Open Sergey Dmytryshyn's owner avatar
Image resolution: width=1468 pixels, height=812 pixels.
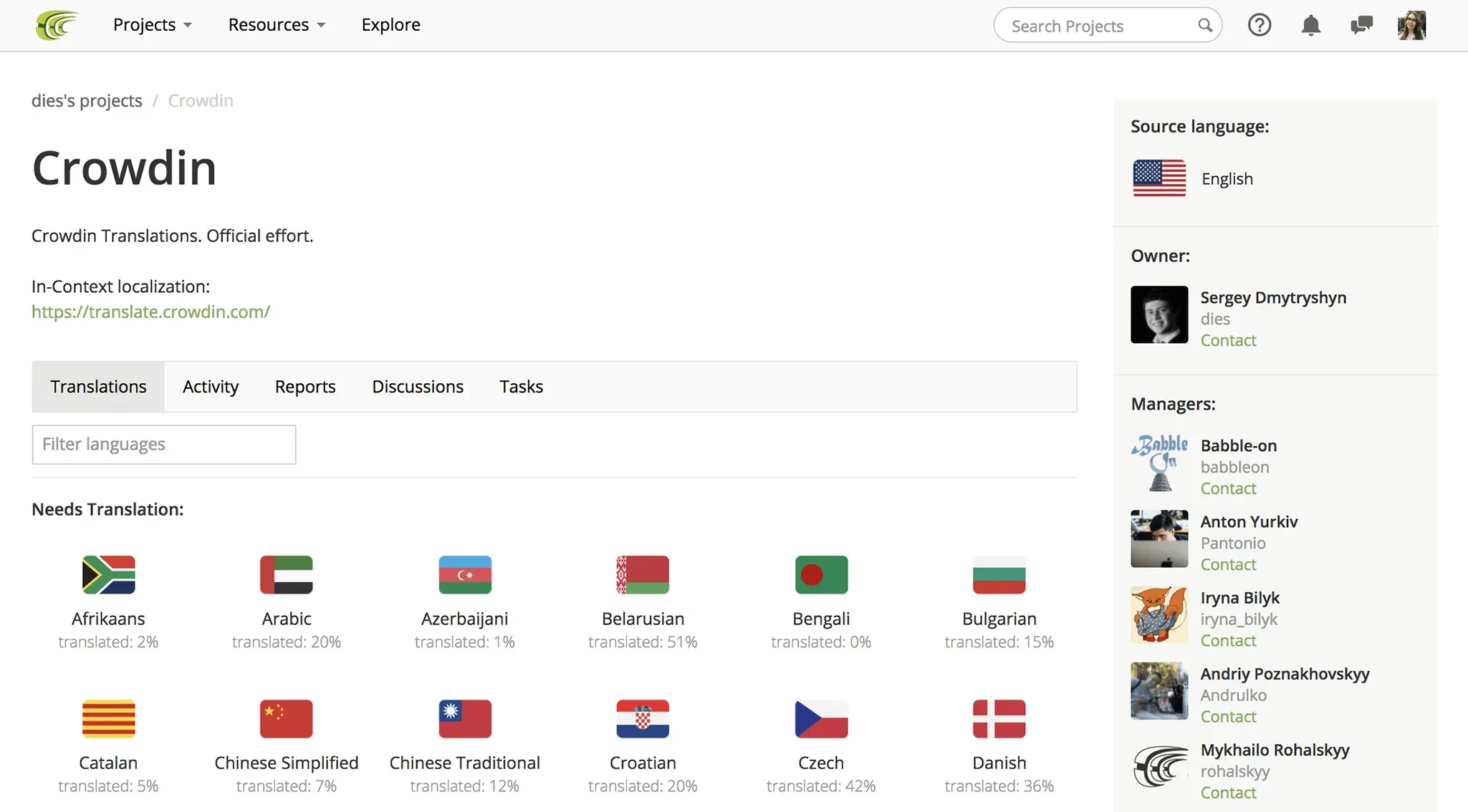point(1159,314)
